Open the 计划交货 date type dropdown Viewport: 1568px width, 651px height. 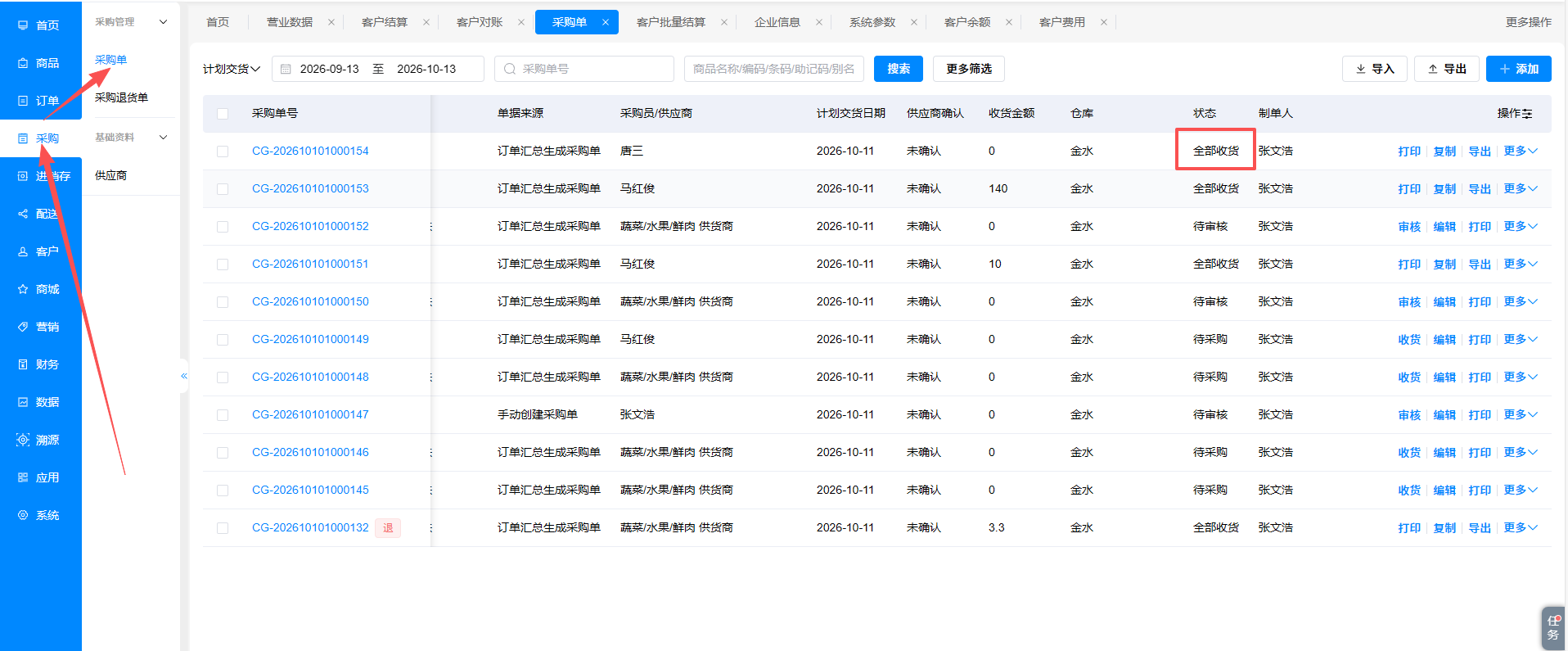point(232,69)
